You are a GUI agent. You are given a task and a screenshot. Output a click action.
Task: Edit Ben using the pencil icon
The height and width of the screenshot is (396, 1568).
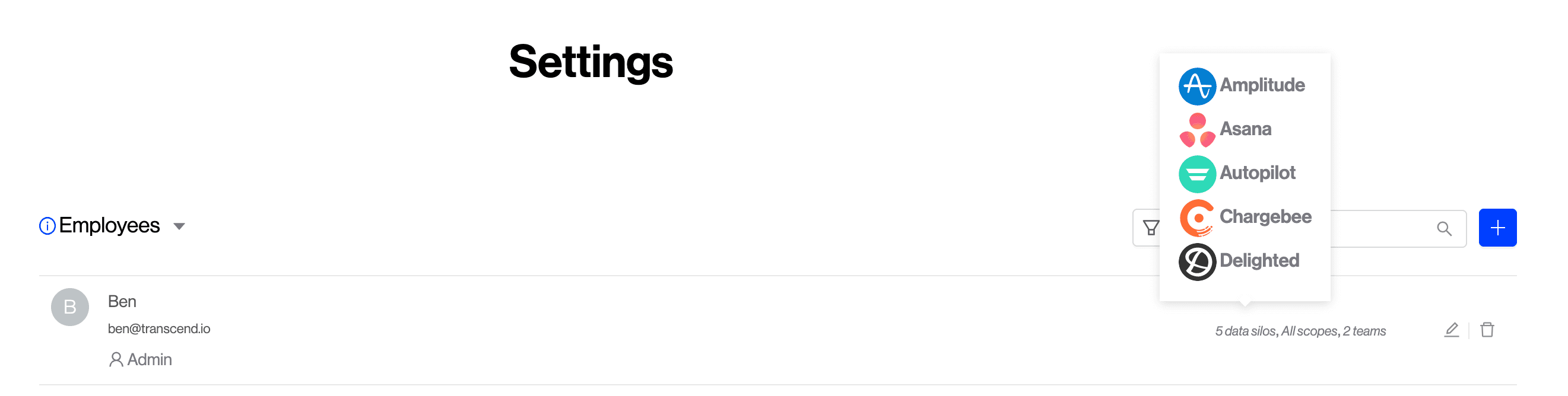point(1451,330)
